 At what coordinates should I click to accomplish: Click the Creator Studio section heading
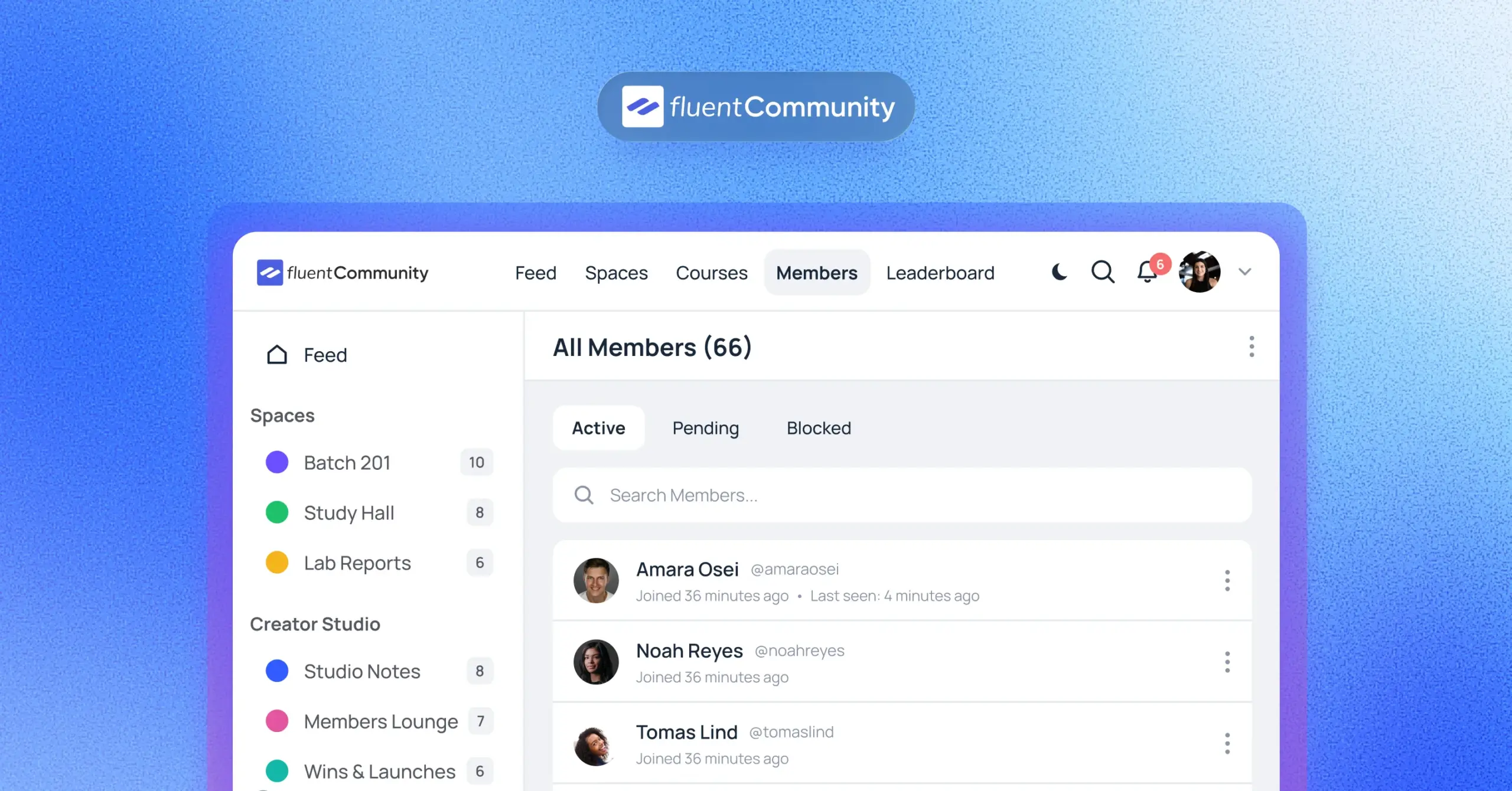coord(315,624)
